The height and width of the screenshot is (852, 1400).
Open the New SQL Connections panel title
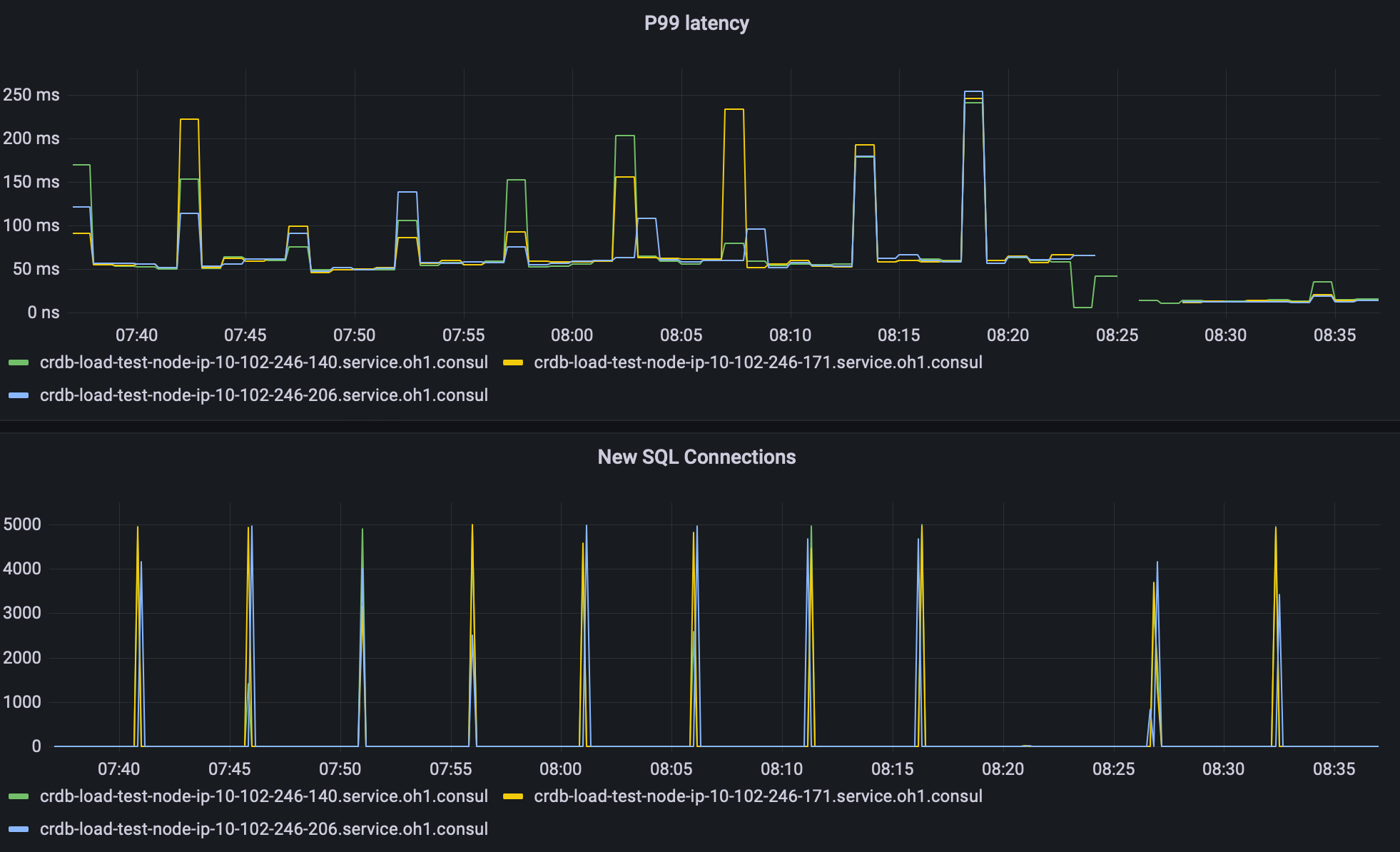(696, 457)
